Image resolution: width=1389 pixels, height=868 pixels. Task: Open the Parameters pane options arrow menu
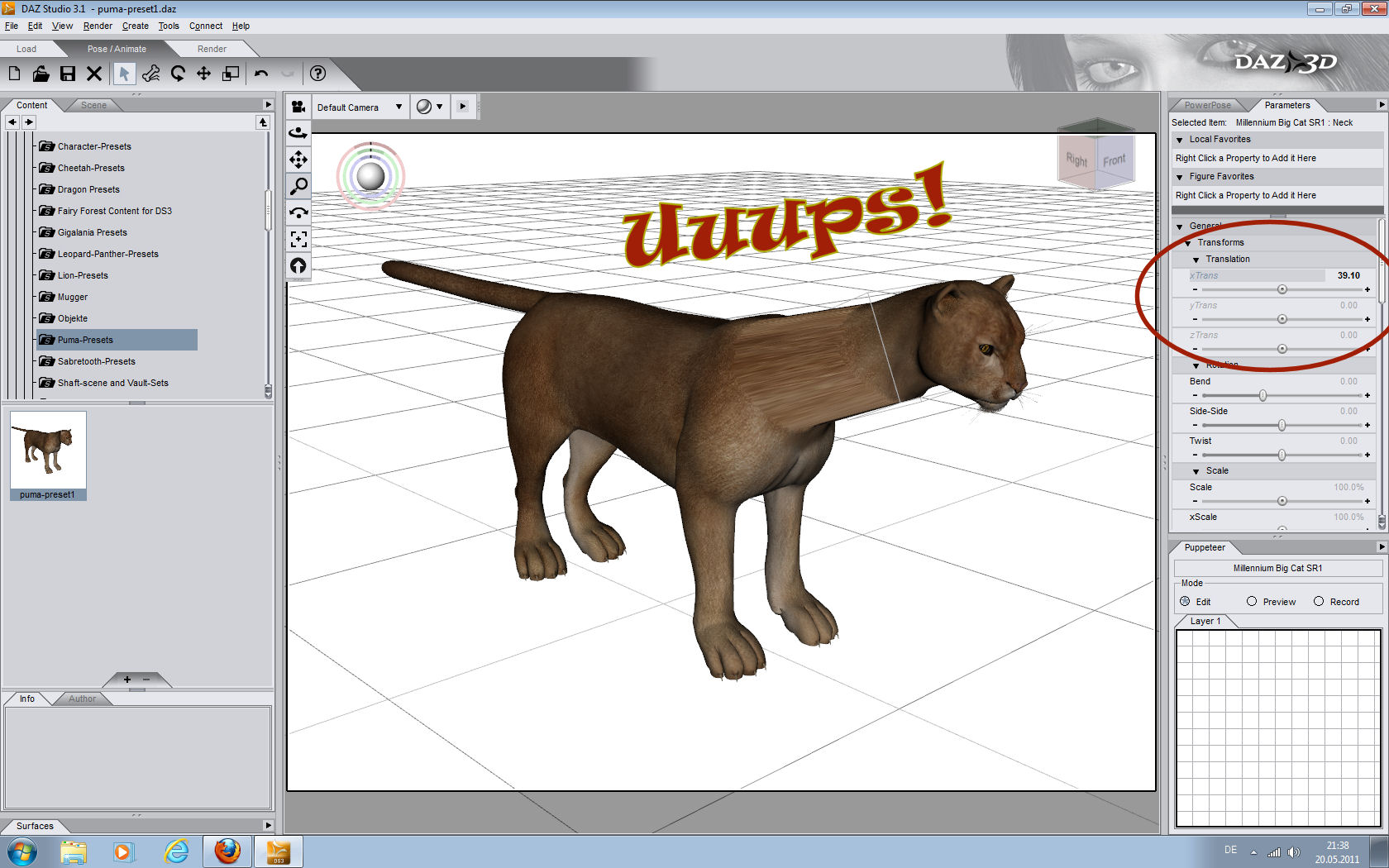pyautogui.click(x=1381, y=105)
